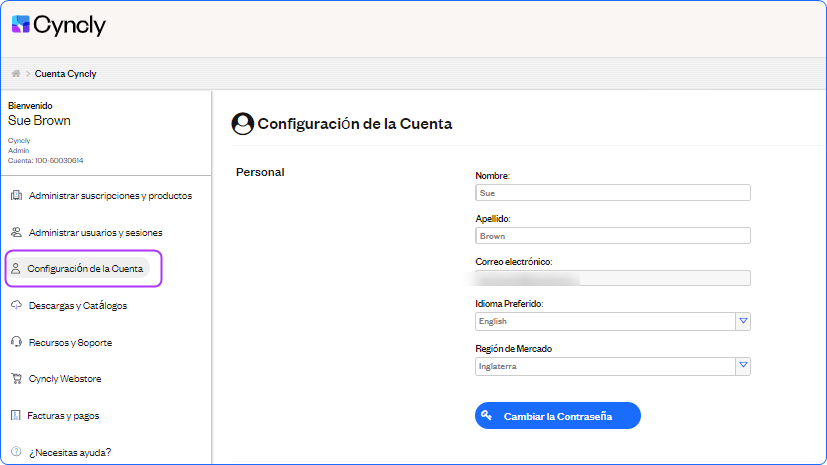Click the key icon on password button

click(487, 415)
